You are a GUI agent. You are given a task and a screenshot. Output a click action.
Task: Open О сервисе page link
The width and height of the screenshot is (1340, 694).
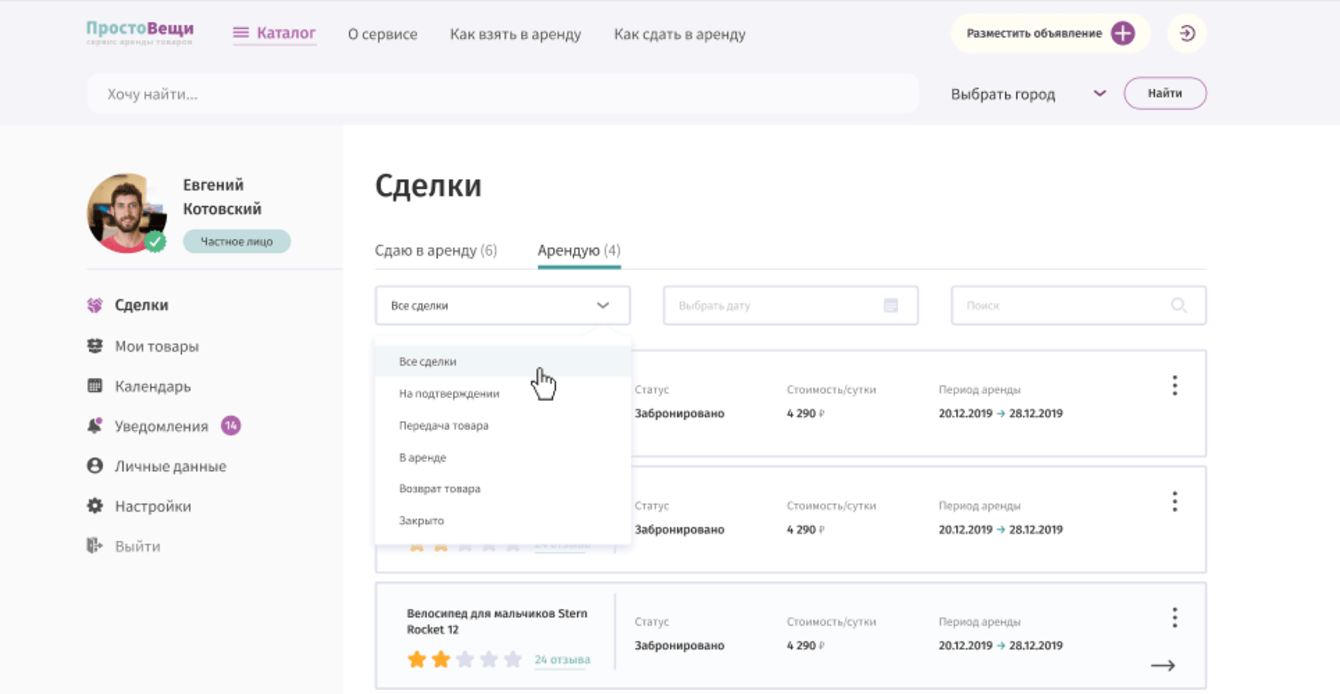click(383, 34)
